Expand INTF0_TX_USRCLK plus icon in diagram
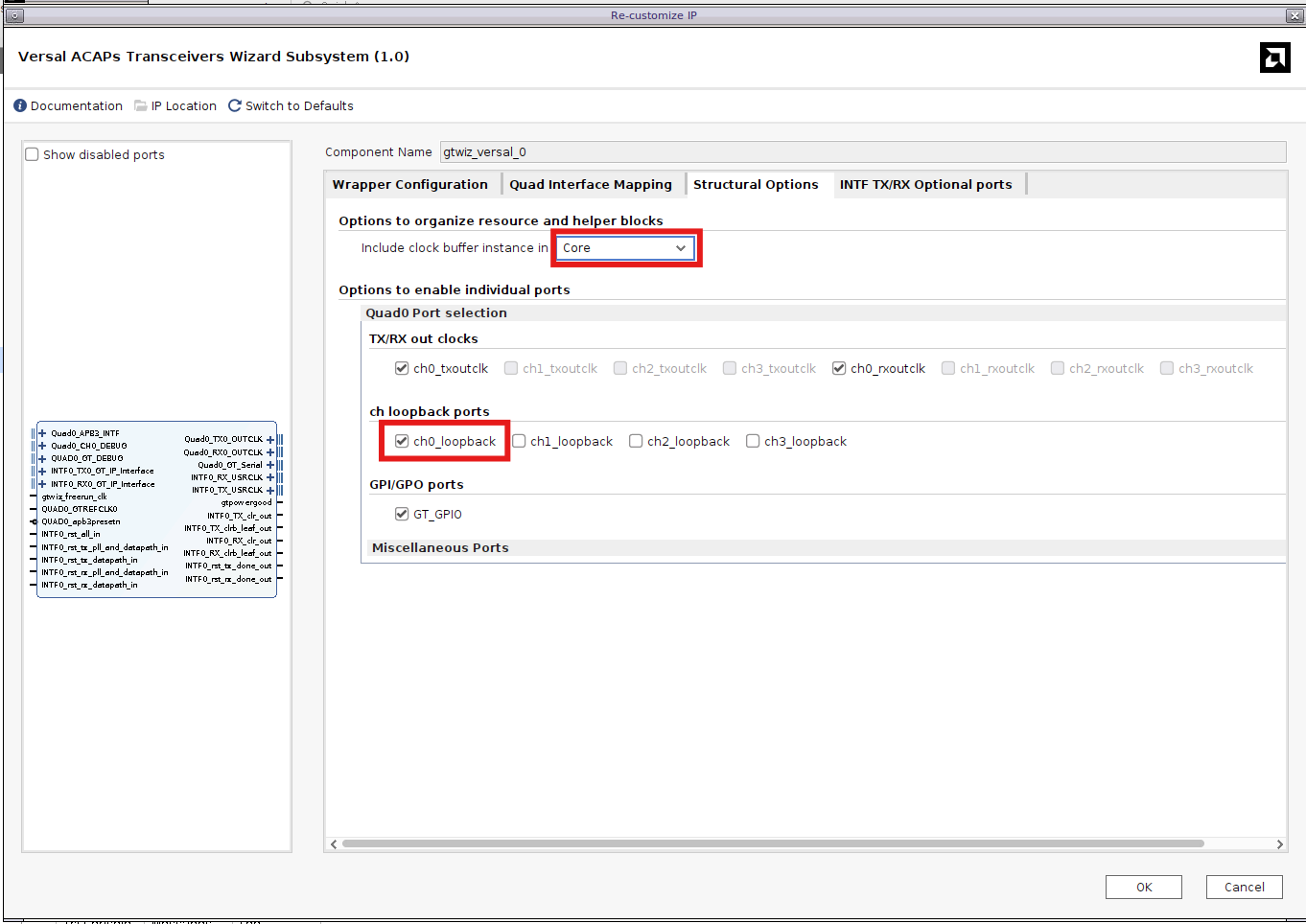1306x924 pixels. 270,490
